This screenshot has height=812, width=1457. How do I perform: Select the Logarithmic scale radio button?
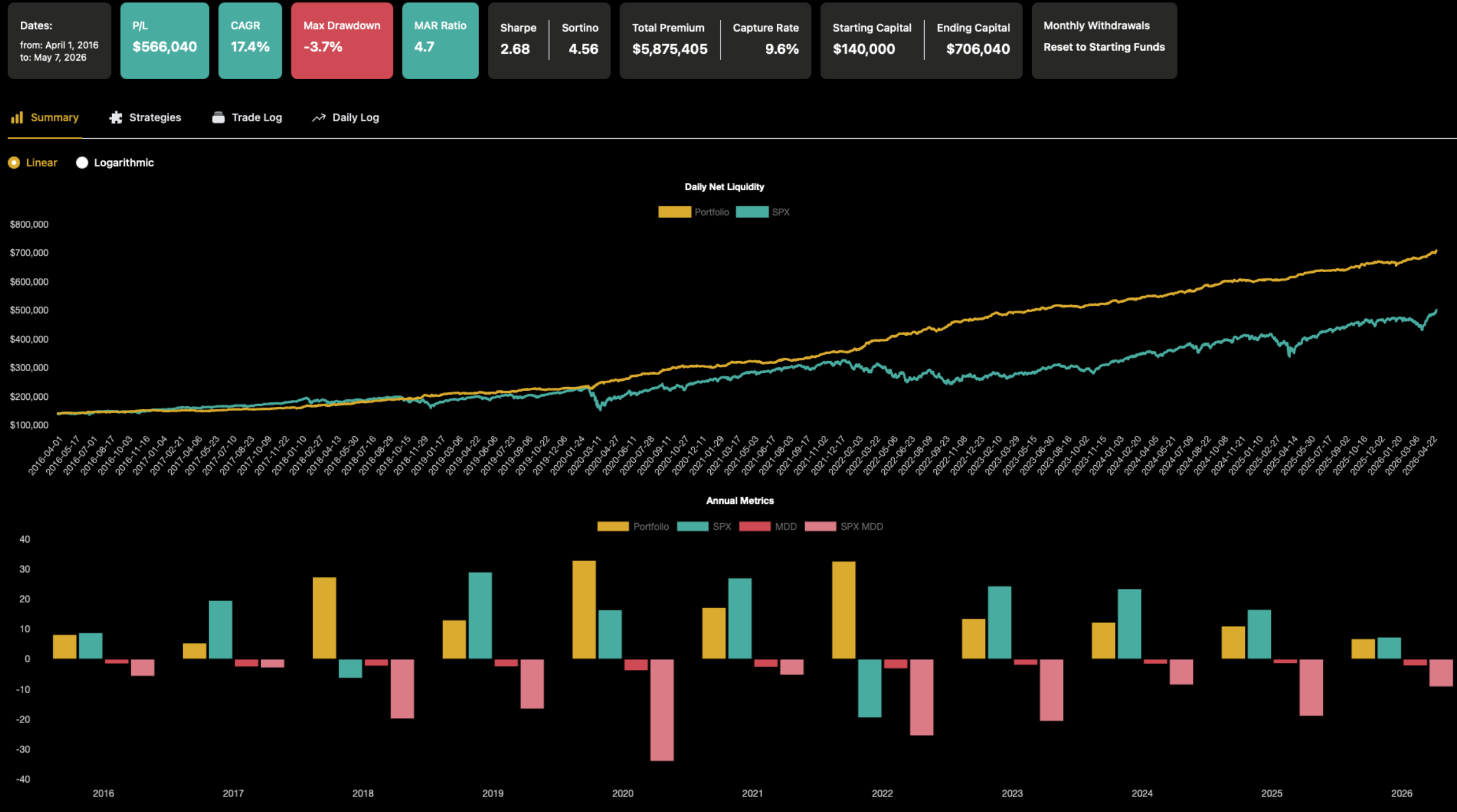tap(82, 162)
